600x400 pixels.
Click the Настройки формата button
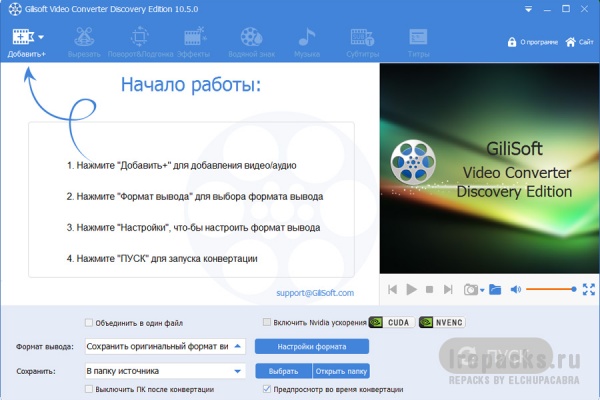(312, 346)
